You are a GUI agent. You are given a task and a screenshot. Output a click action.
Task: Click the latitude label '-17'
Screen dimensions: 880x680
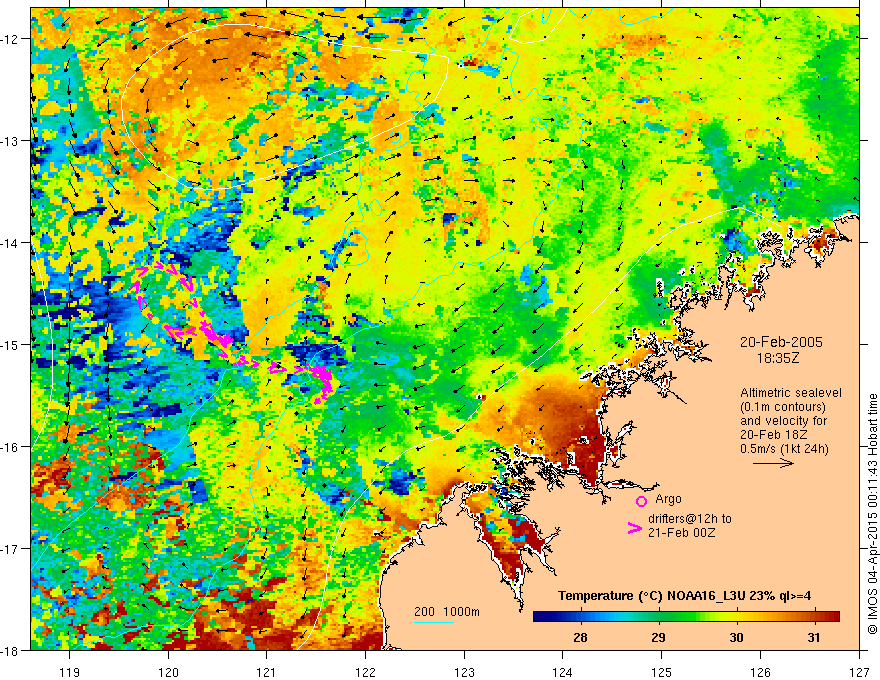click(12, 549)
